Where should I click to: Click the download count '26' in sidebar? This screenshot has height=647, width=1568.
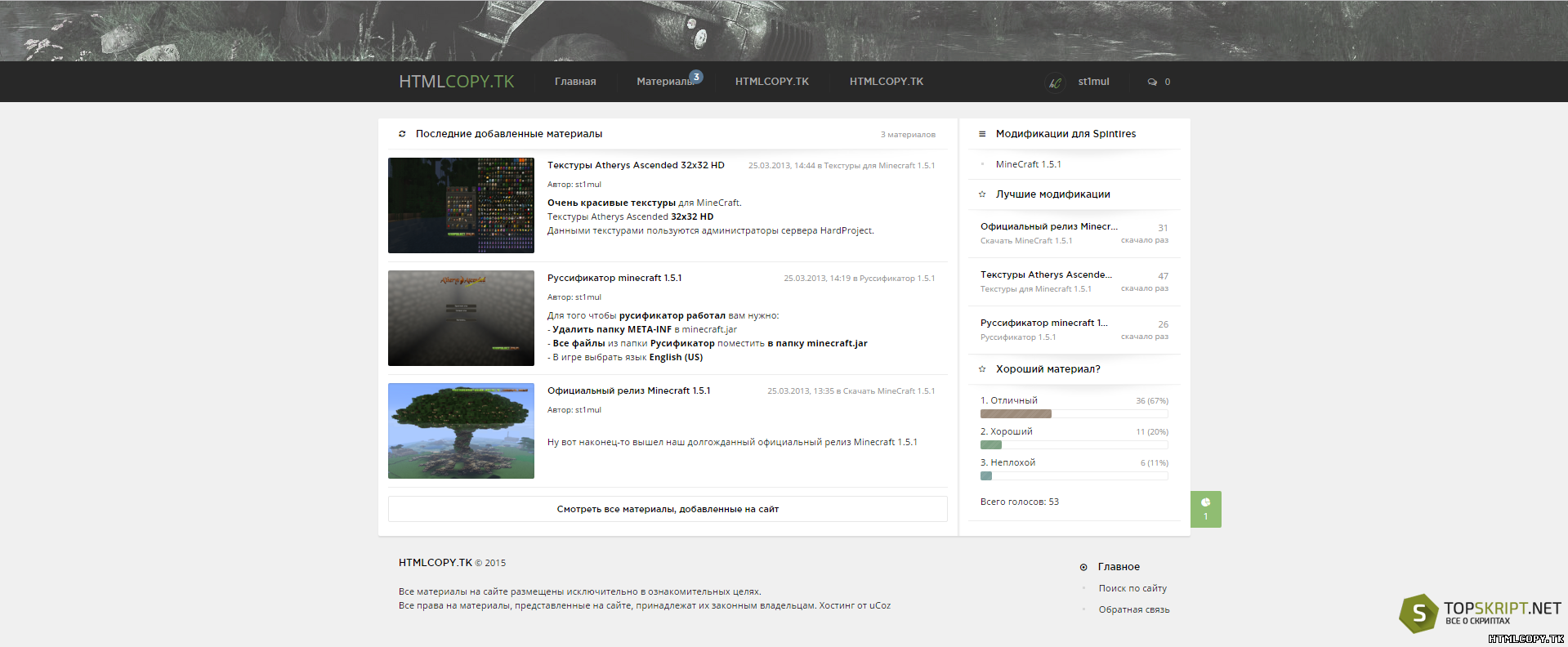(1163, 324)
